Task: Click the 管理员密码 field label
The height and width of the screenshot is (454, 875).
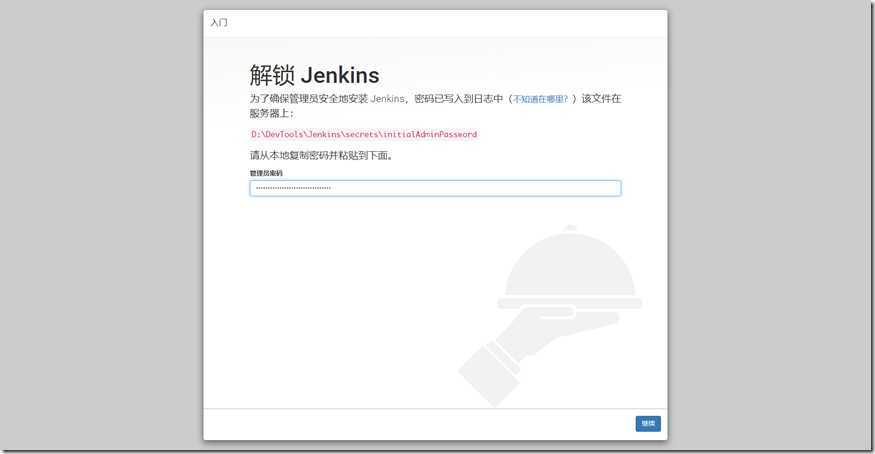Action: tap(266, 173)
